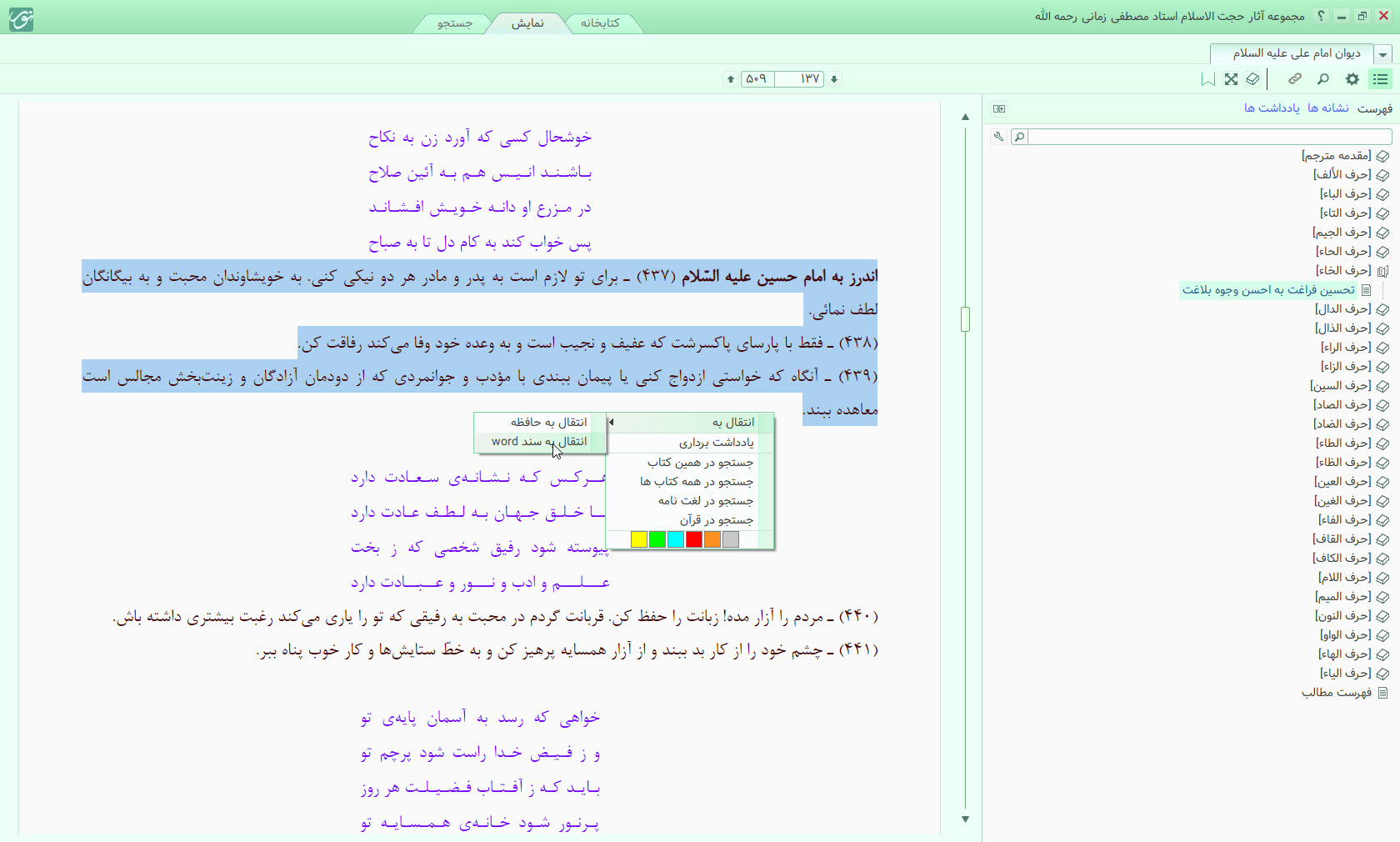Screen dimensions: 1400x842
Task: Click the open book icon in toolbar
Action: [1252, 79]
